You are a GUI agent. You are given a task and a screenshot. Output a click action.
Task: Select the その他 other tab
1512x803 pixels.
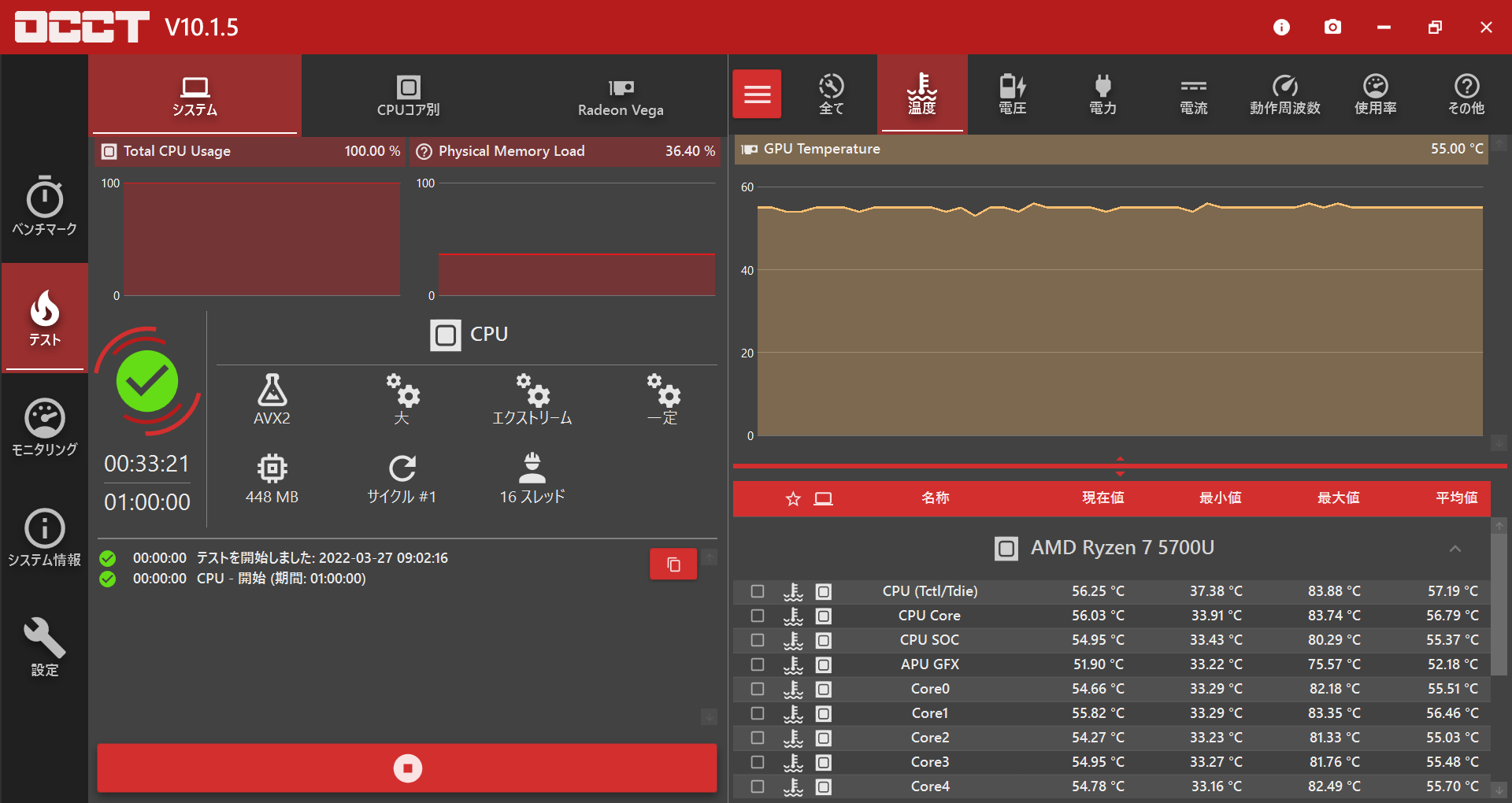[1466, 94]
